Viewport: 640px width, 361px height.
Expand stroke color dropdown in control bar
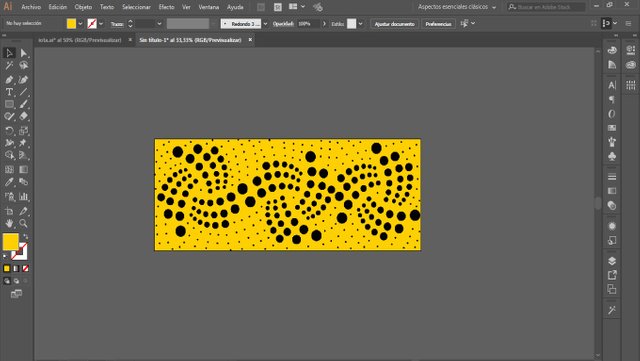(x=101, y=24)
